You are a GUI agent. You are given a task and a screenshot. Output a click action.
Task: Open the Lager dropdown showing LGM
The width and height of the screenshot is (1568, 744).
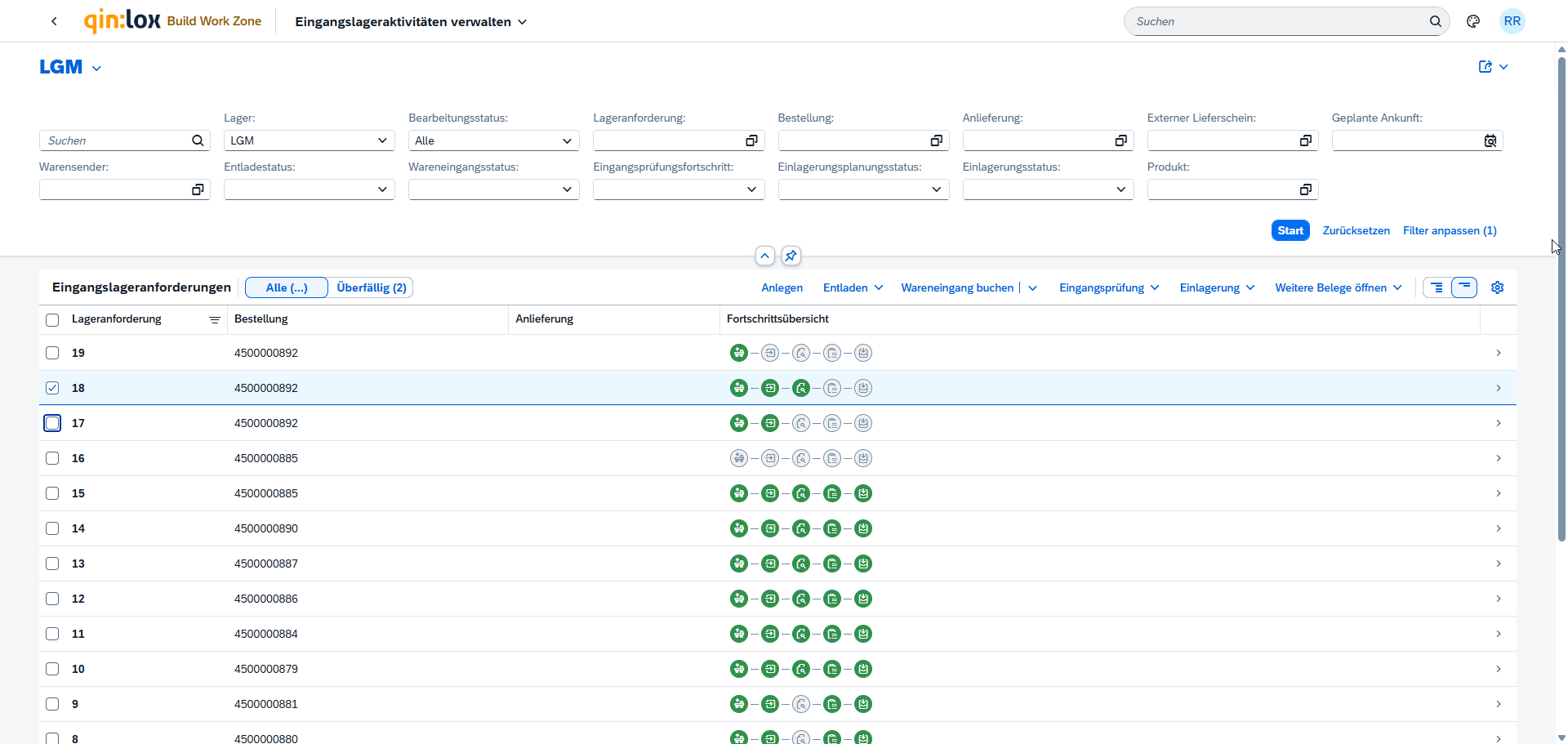pos(309,140)
